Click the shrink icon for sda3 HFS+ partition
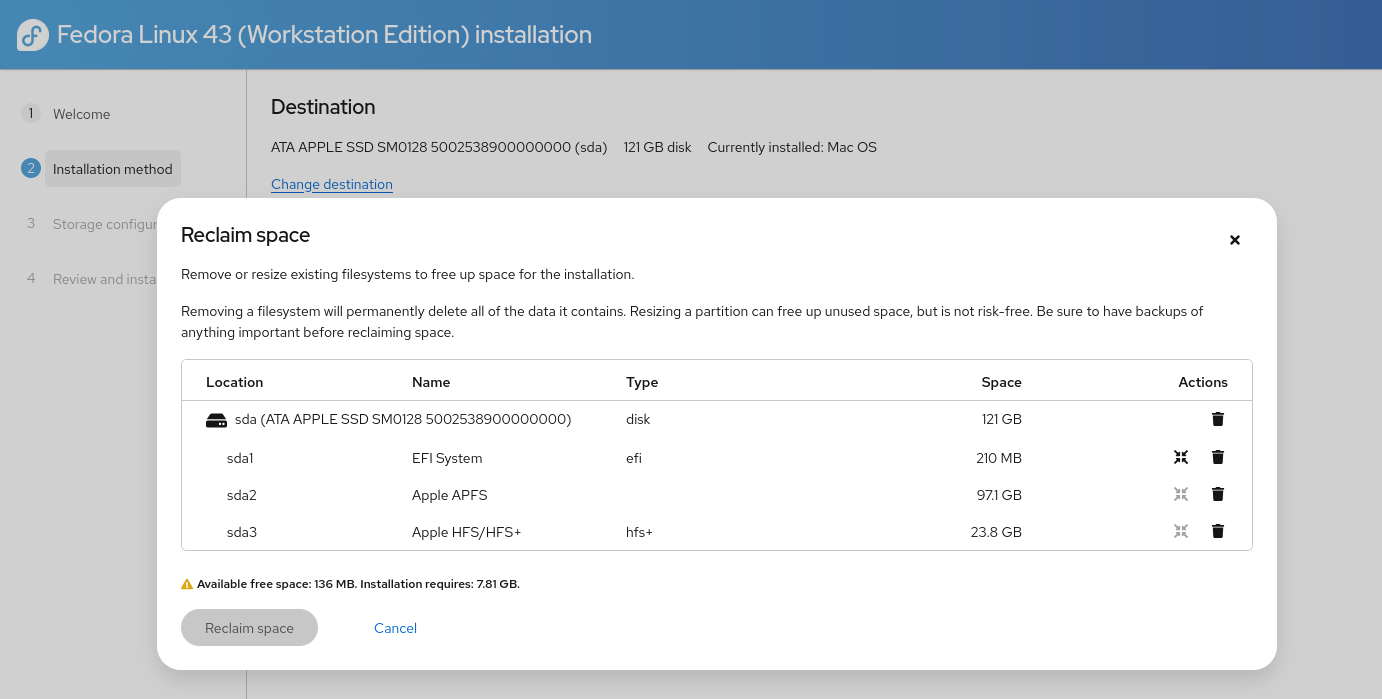The height and width of the screenshot is (699, 1382). (x=1181, y=531)
